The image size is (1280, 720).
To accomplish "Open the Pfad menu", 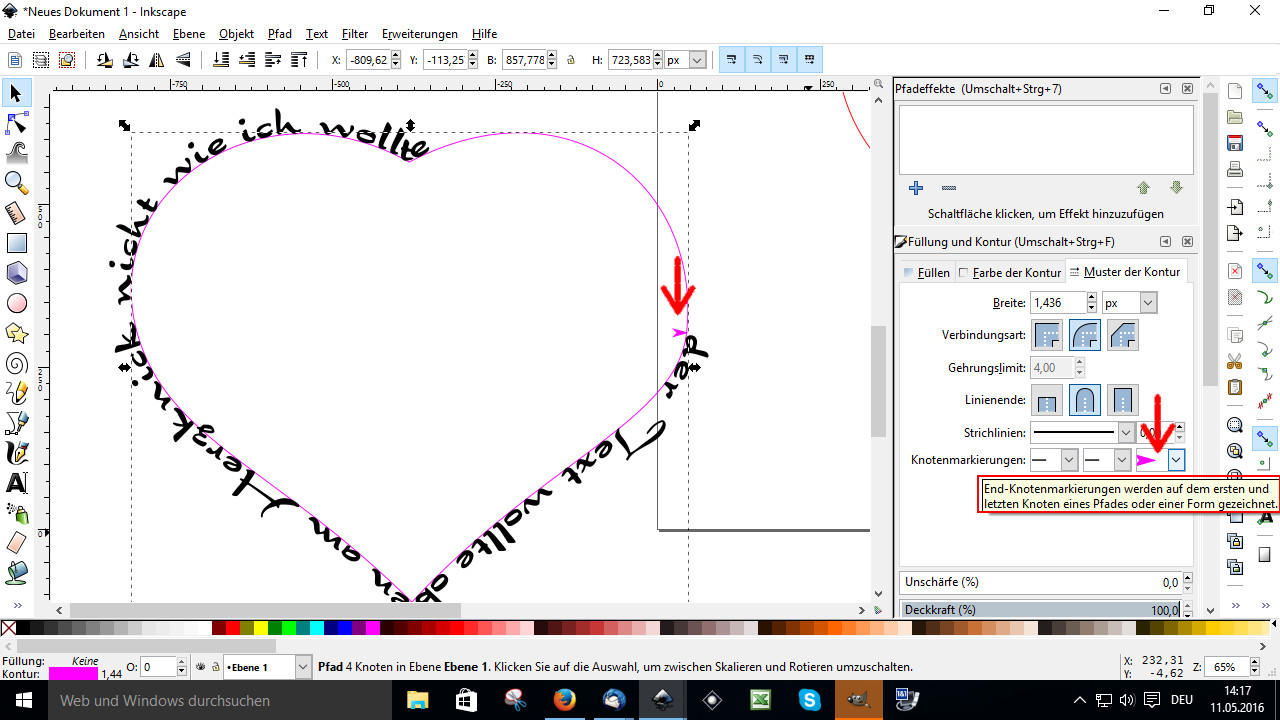I will (280, 34).
